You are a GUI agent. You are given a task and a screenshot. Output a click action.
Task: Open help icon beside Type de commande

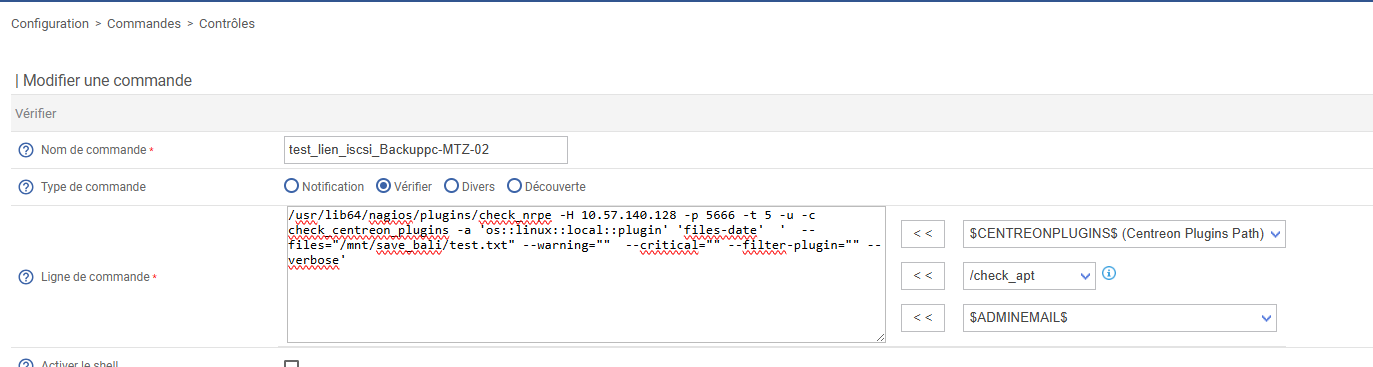coord(26,187)
